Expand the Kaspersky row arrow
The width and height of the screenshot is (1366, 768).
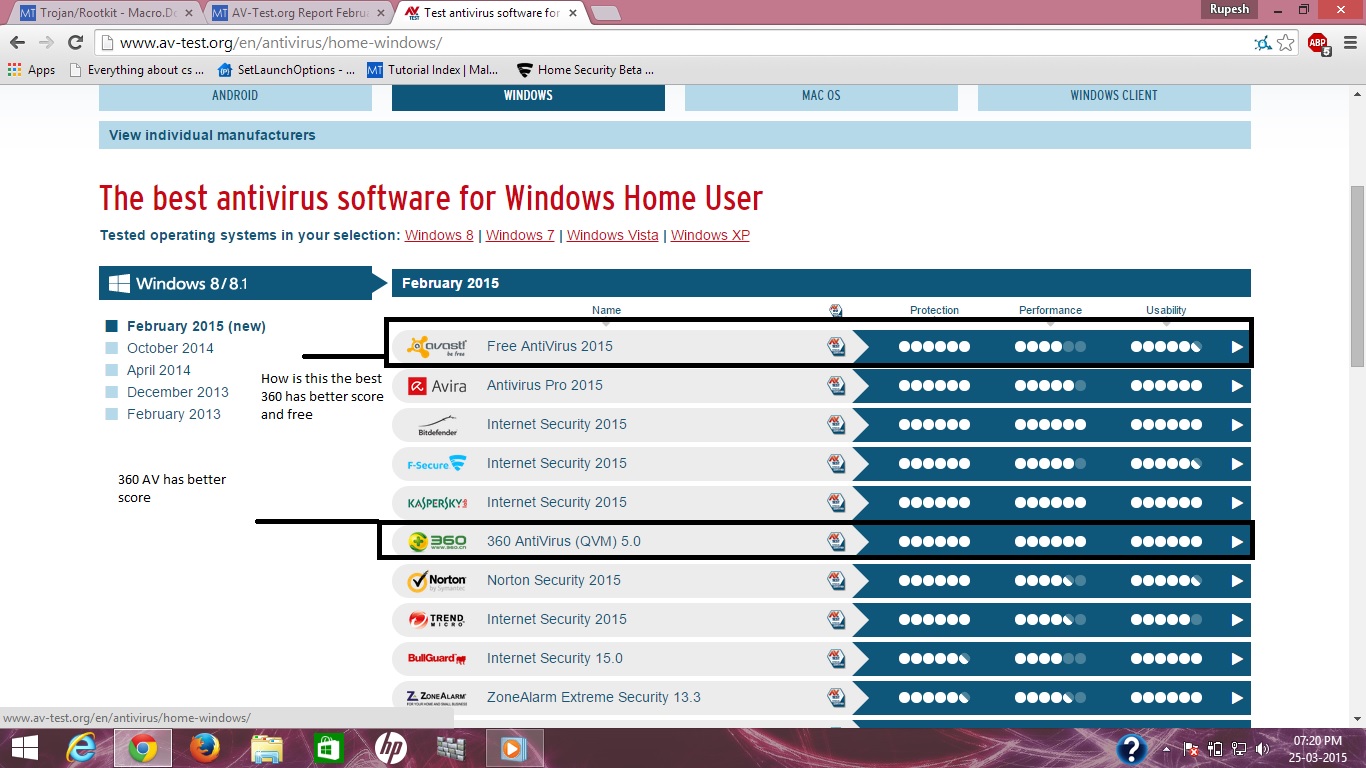pyautogui.click(x=1237, y=503)
